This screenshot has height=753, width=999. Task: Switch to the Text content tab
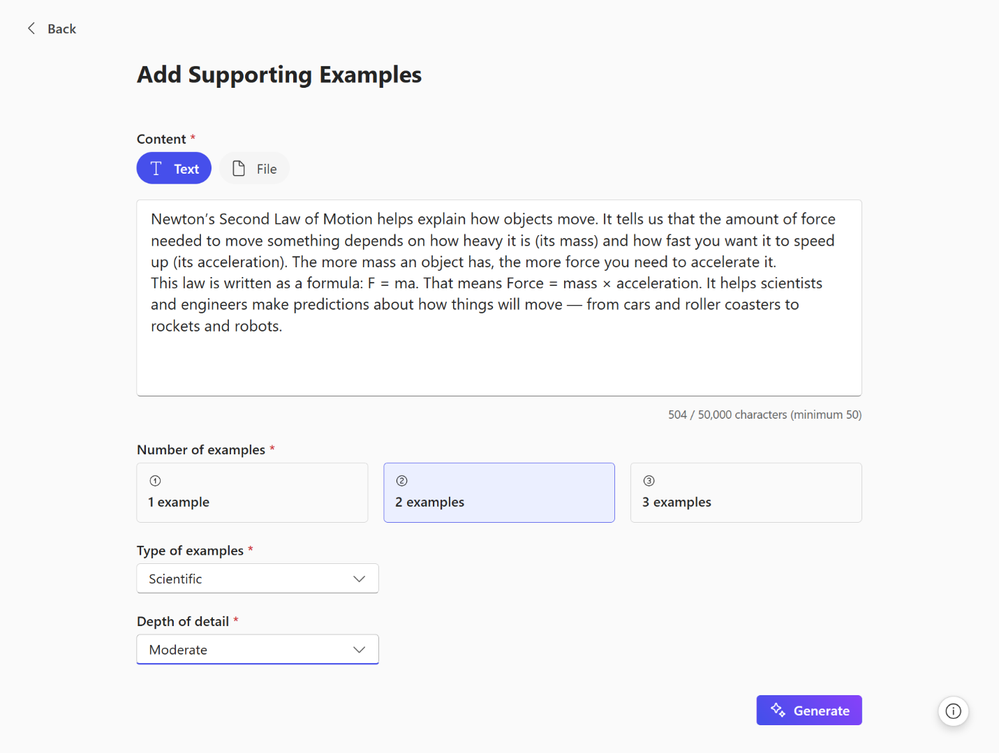174,169
